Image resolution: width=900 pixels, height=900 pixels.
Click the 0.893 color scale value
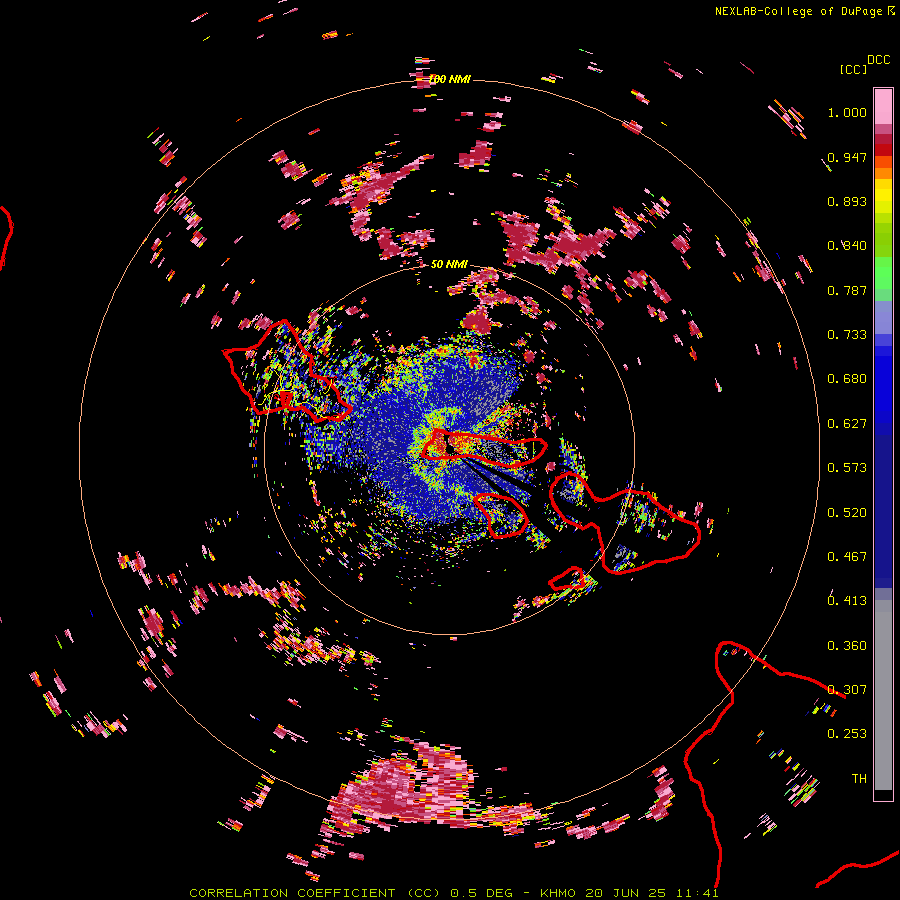coord(847,201)
